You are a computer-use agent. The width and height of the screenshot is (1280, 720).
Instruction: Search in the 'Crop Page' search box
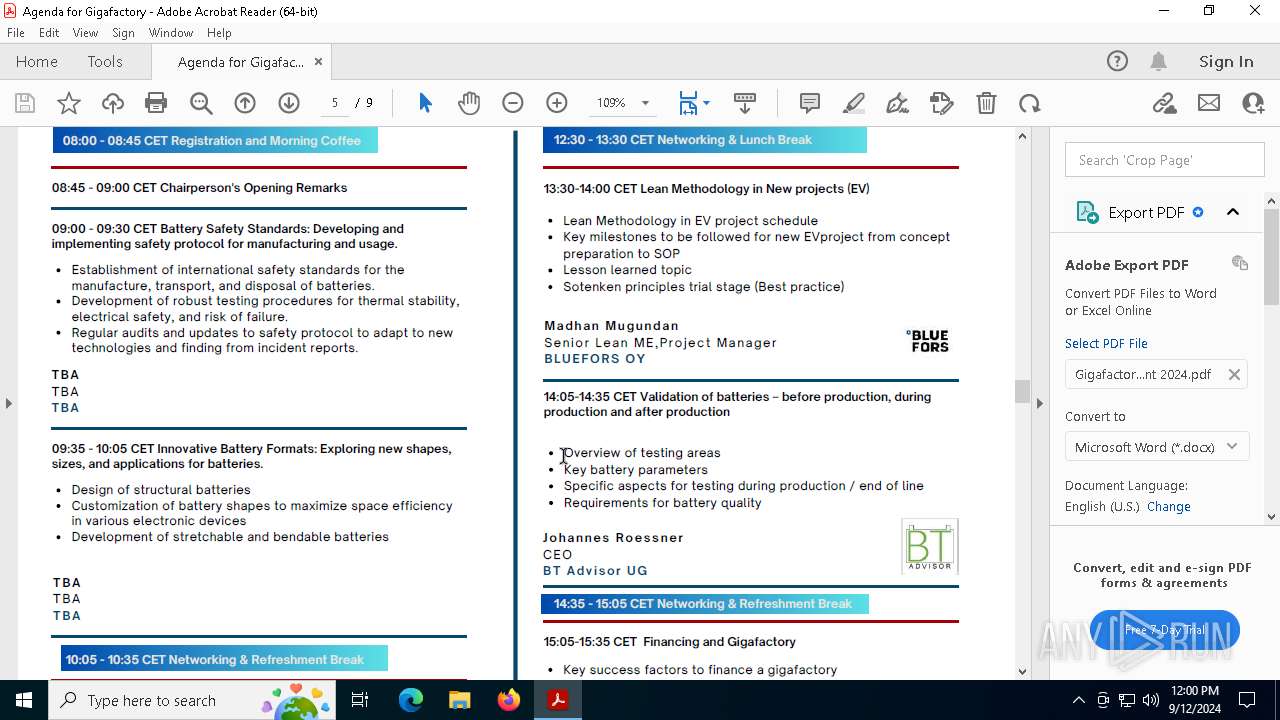[1165, 160]
